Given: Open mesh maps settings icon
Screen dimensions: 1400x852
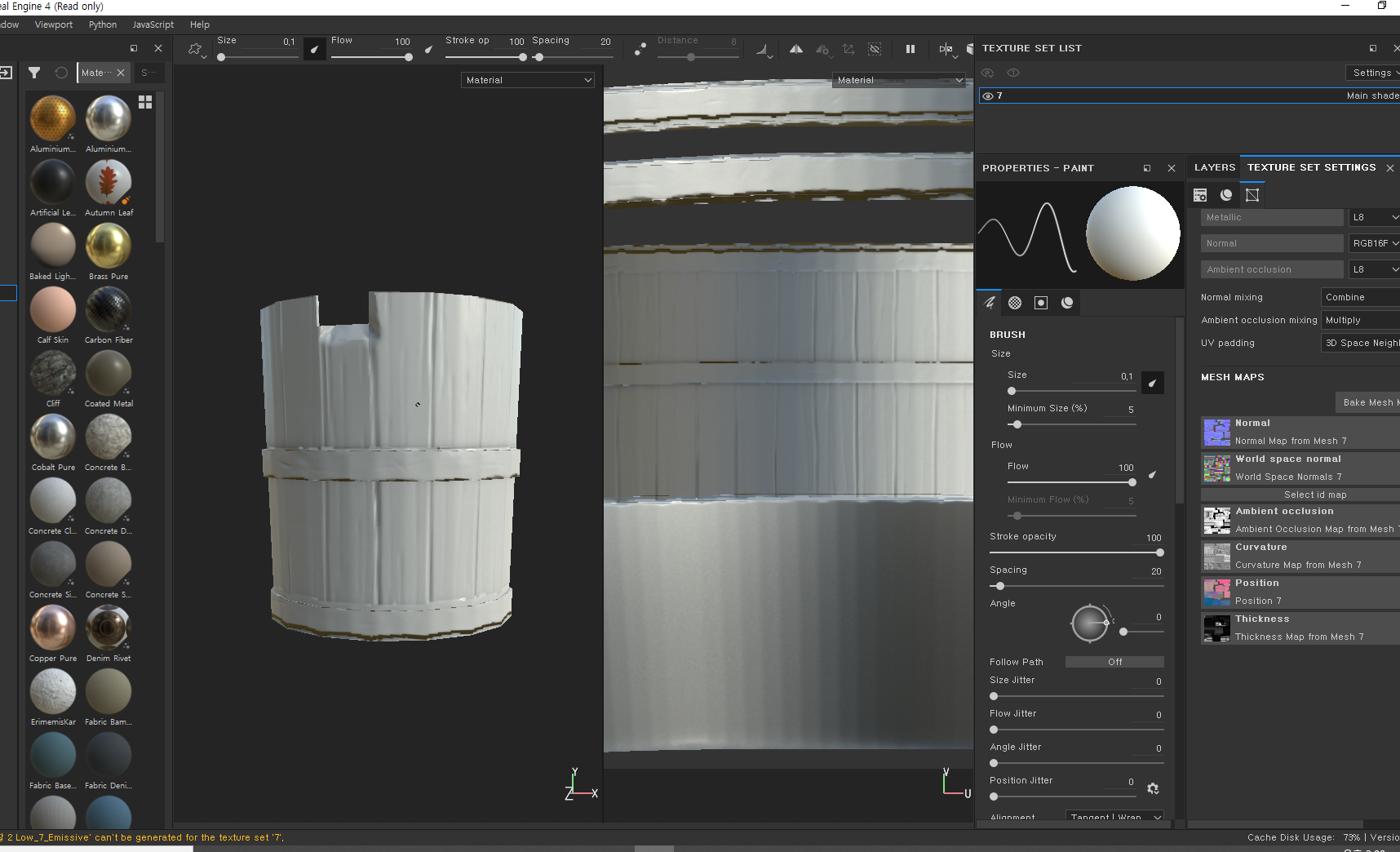Looking at the screenshot, I should (1252, 195).
